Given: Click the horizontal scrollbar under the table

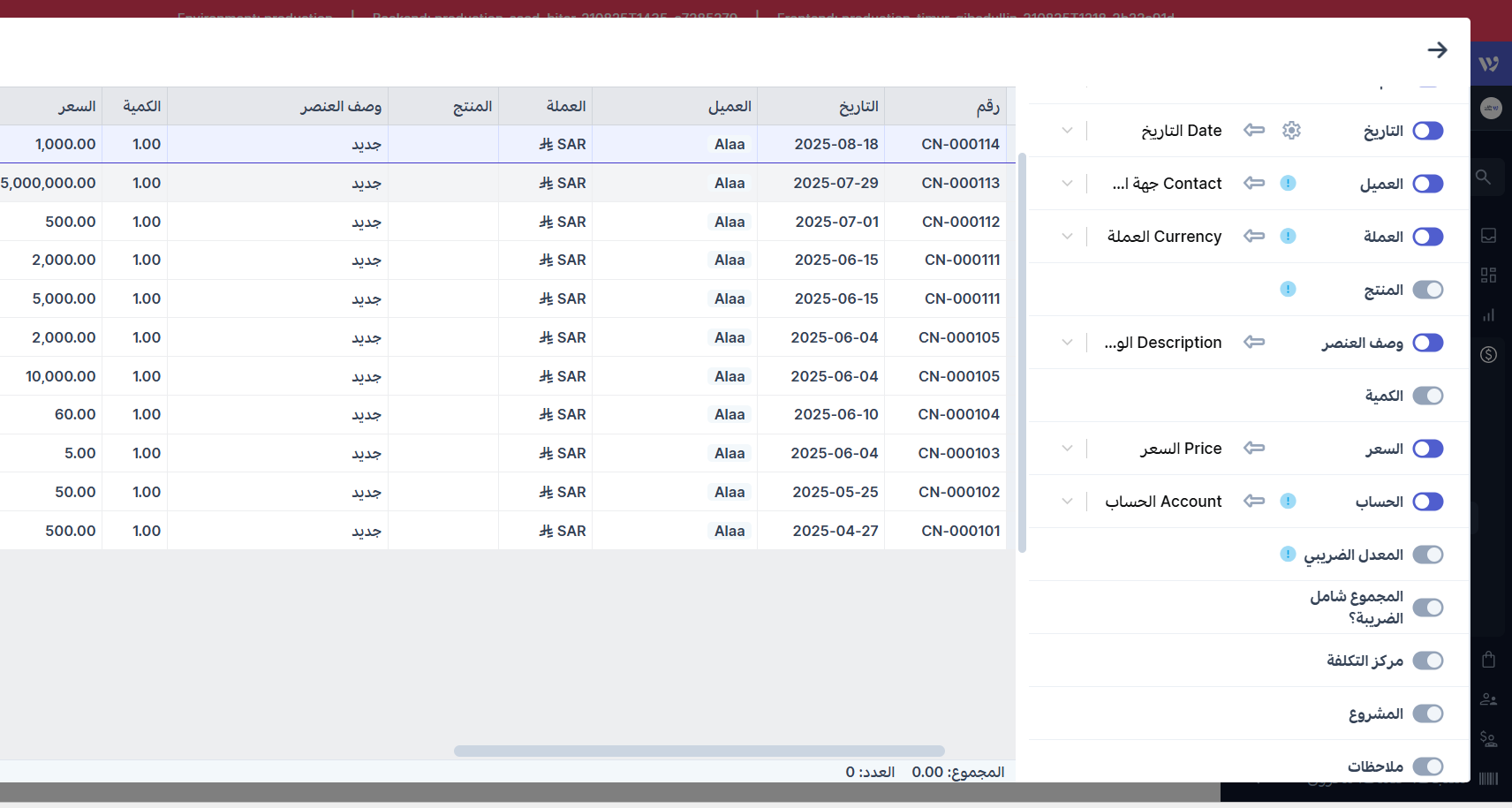Looking at the screenshot, I should point(699,751).
